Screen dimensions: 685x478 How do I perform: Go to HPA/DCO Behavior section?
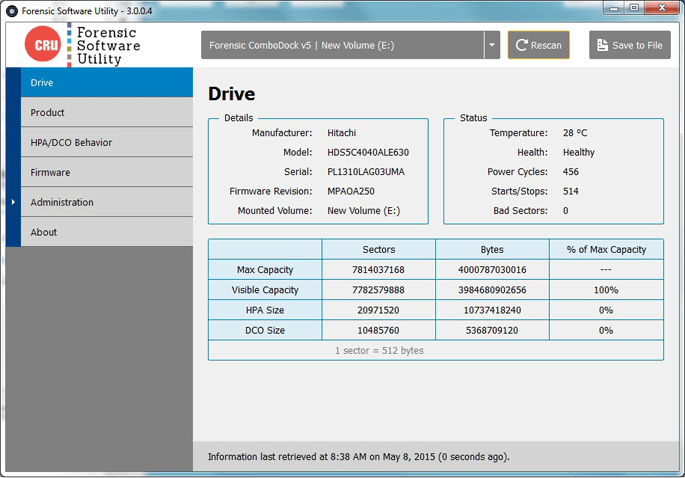[100, 142]
